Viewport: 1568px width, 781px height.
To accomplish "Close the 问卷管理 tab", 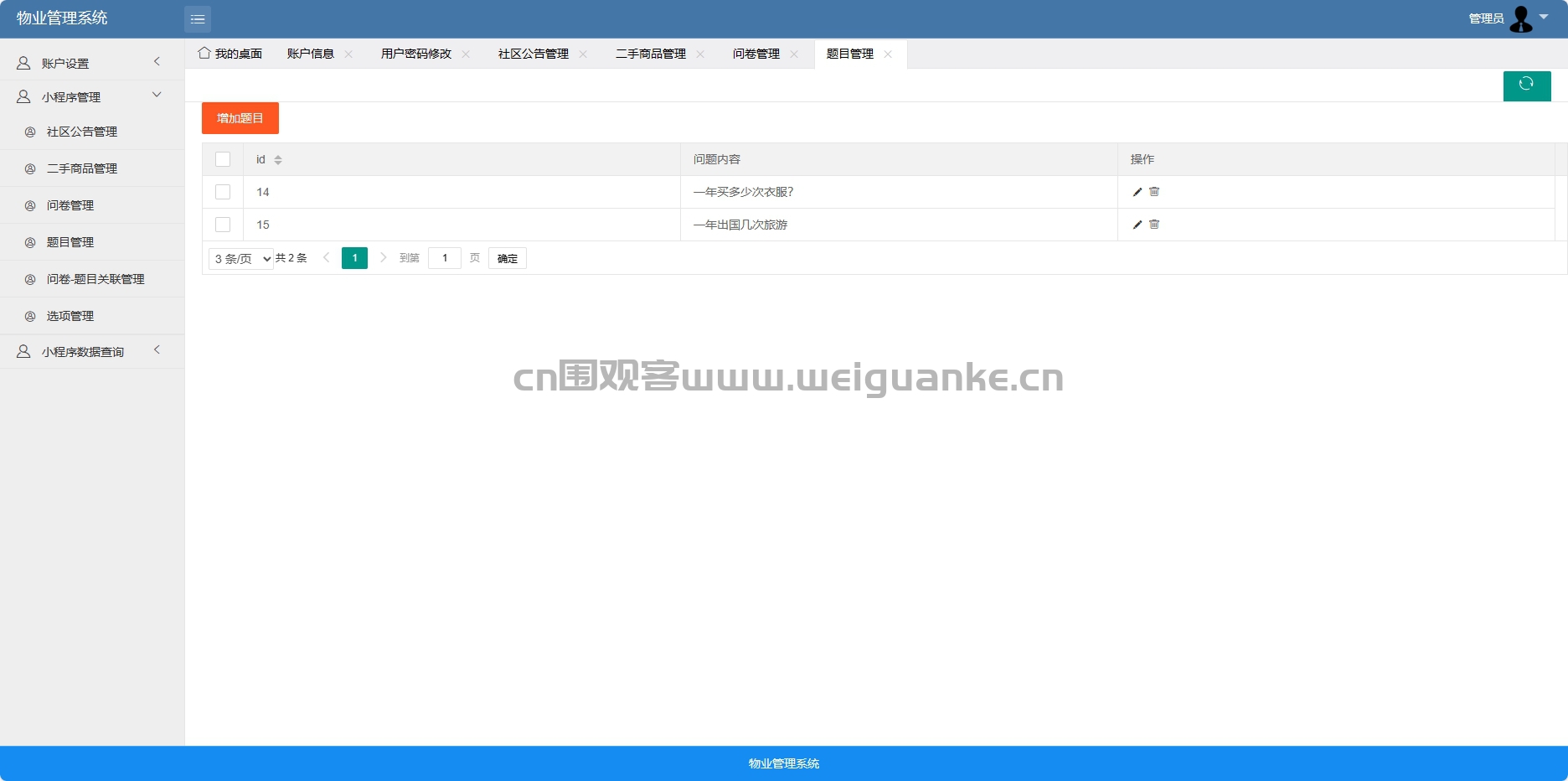I will coord(794,54).
